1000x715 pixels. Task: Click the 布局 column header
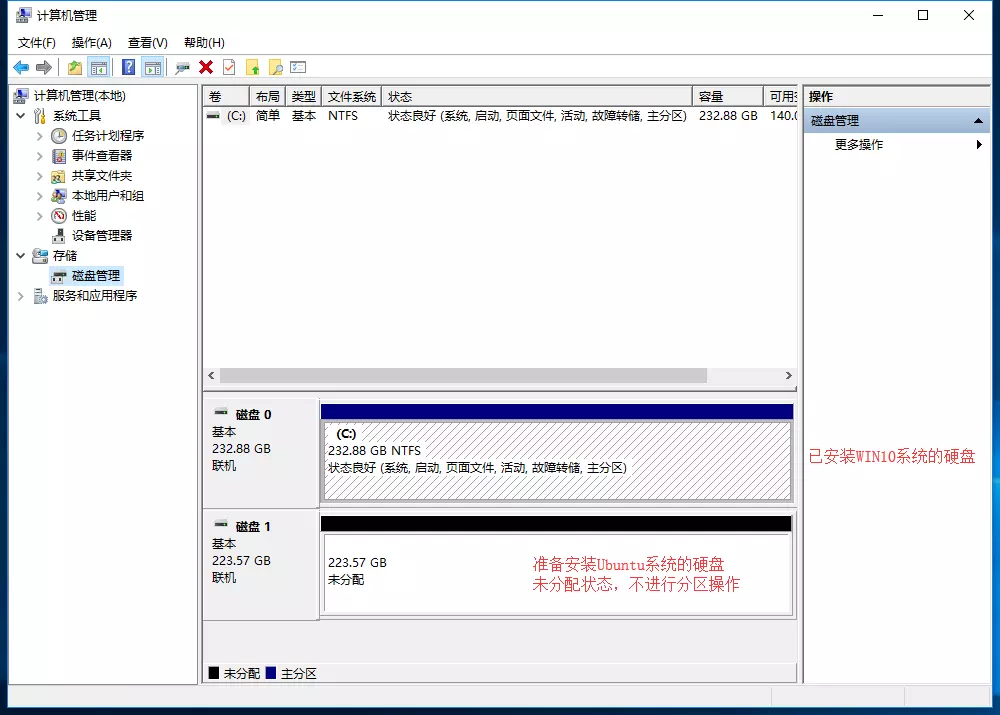click(x=267, y=97)
